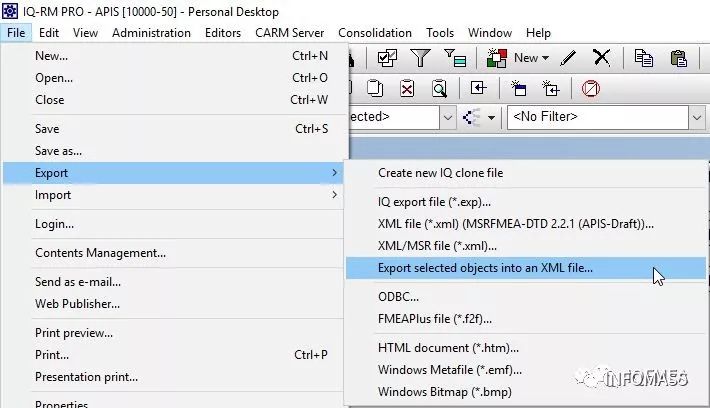Viewport: 710px width, 408px height.
Task: Choose Print preview...
Action: 175,333
